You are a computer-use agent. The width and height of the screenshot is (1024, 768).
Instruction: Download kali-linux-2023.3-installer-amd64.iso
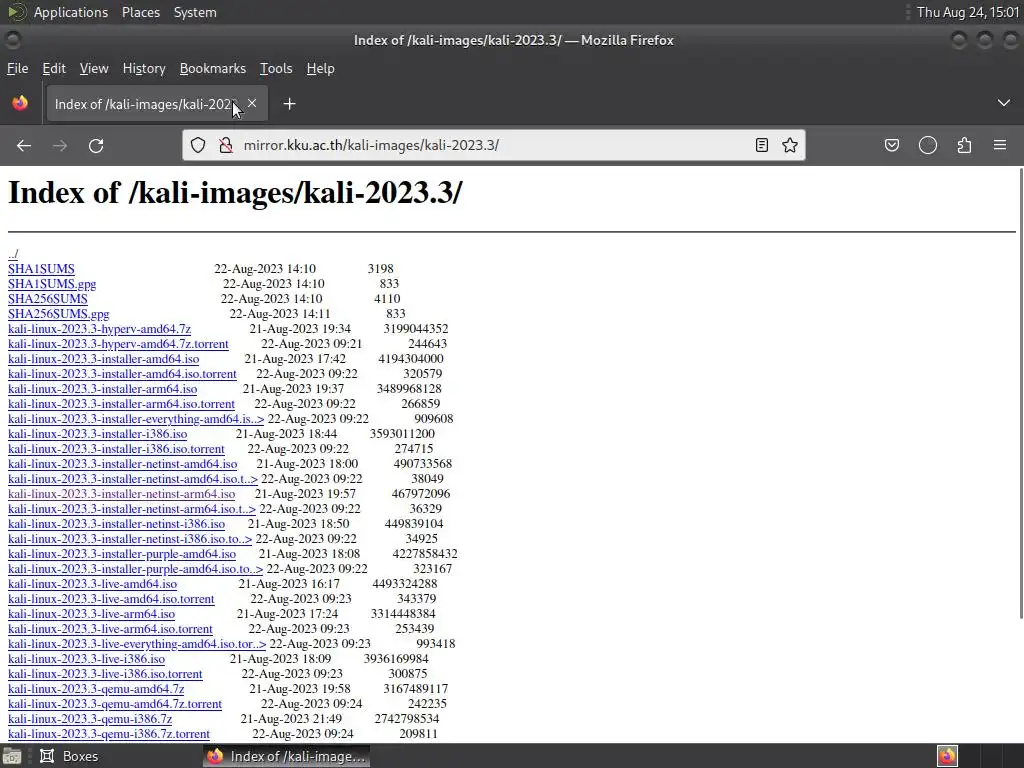(104, 359)
